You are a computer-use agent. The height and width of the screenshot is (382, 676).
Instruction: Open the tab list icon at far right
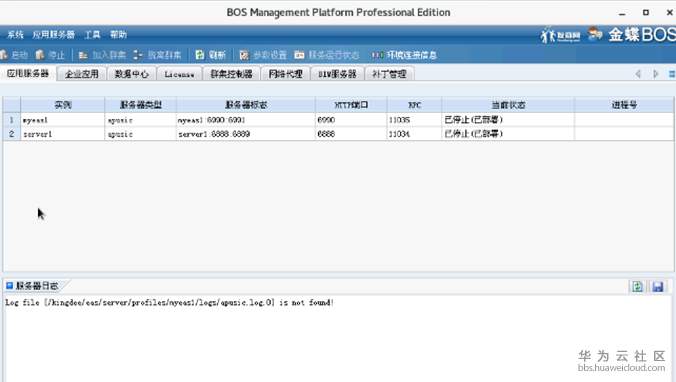(x=672, y=74)
